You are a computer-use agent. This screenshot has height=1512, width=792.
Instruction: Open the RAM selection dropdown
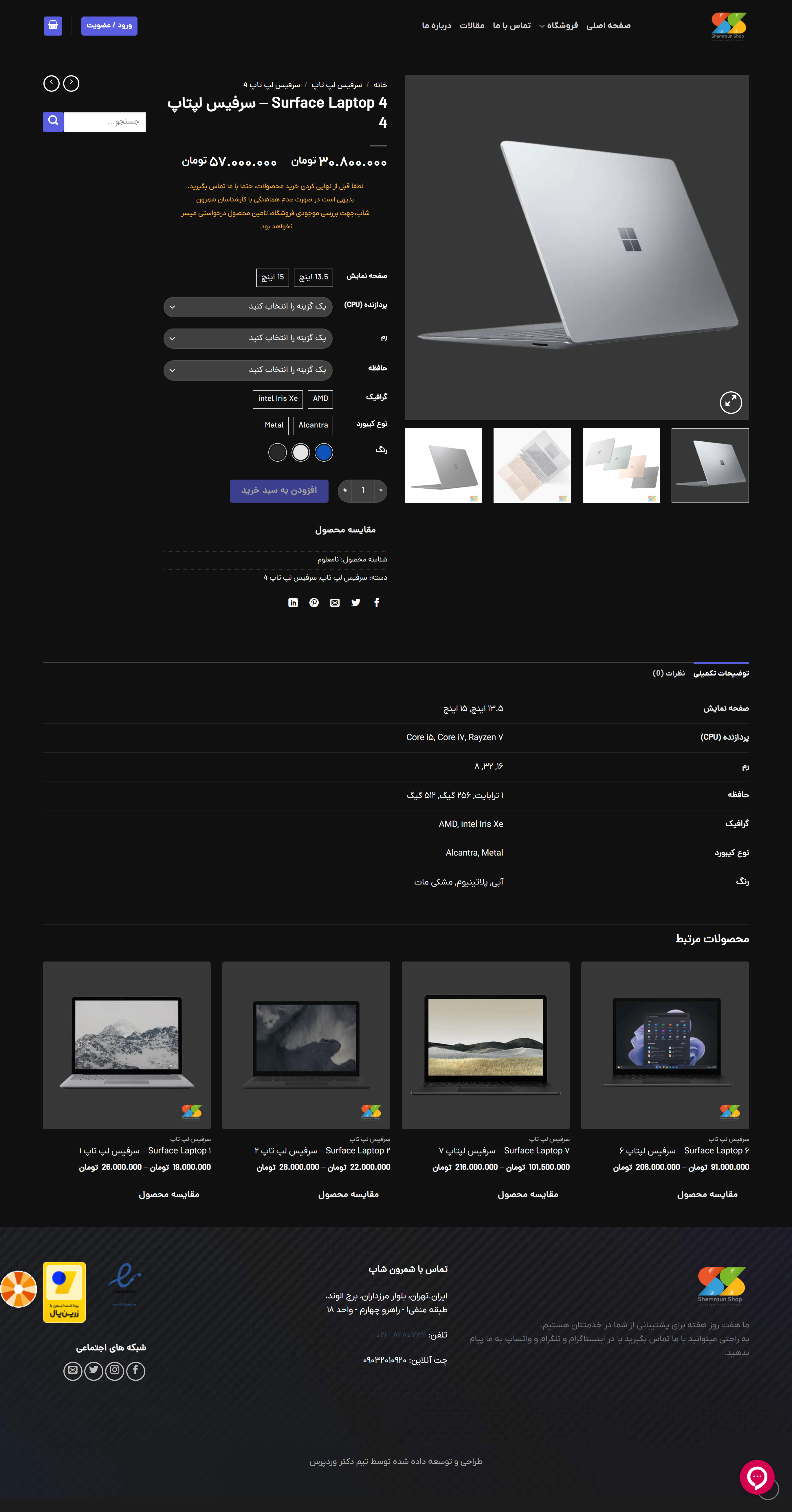tap(248, 338)
